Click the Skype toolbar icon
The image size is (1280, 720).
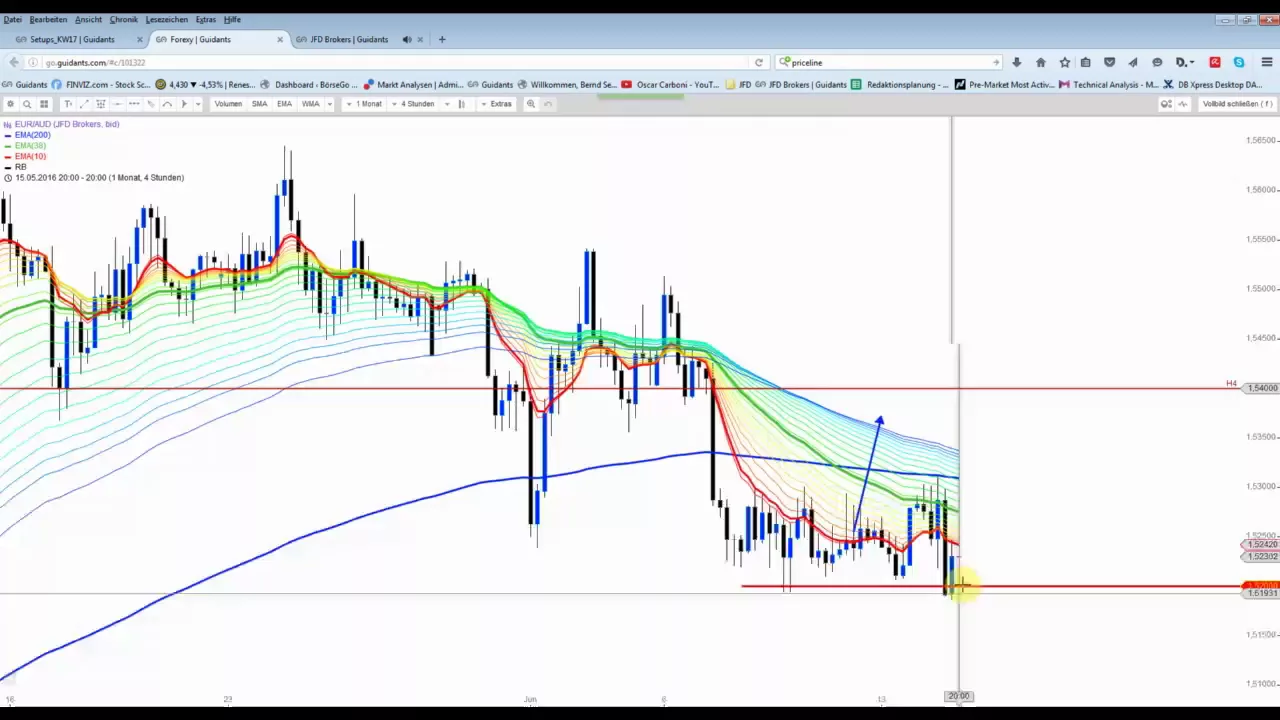pos(1239,62)
